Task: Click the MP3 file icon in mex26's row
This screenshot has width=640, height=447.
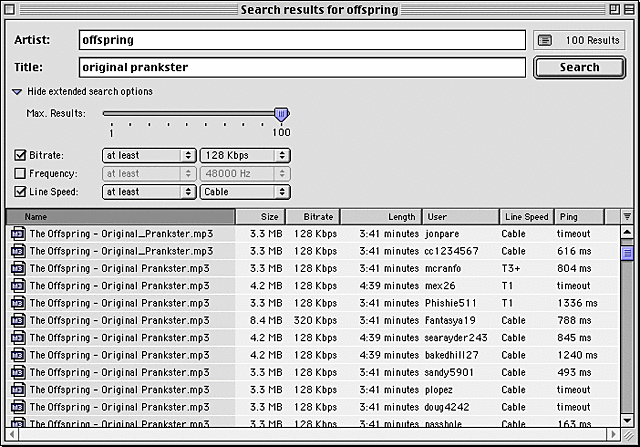Action: [x=18, y=286]
